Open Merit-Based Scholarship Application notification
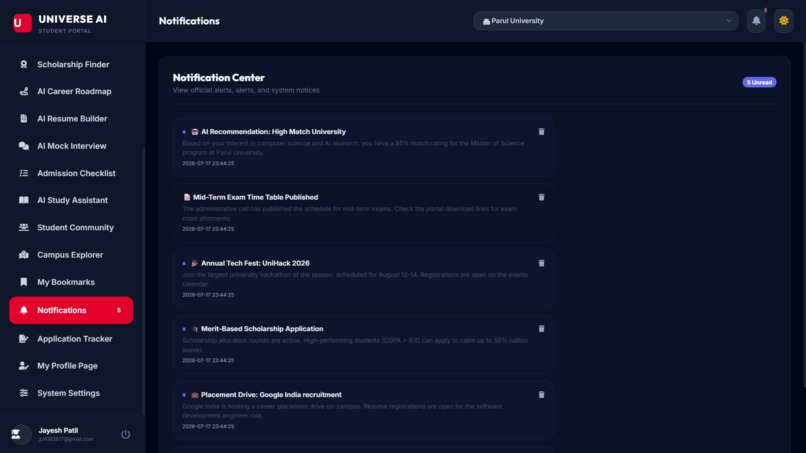 (x=363, y=345)
